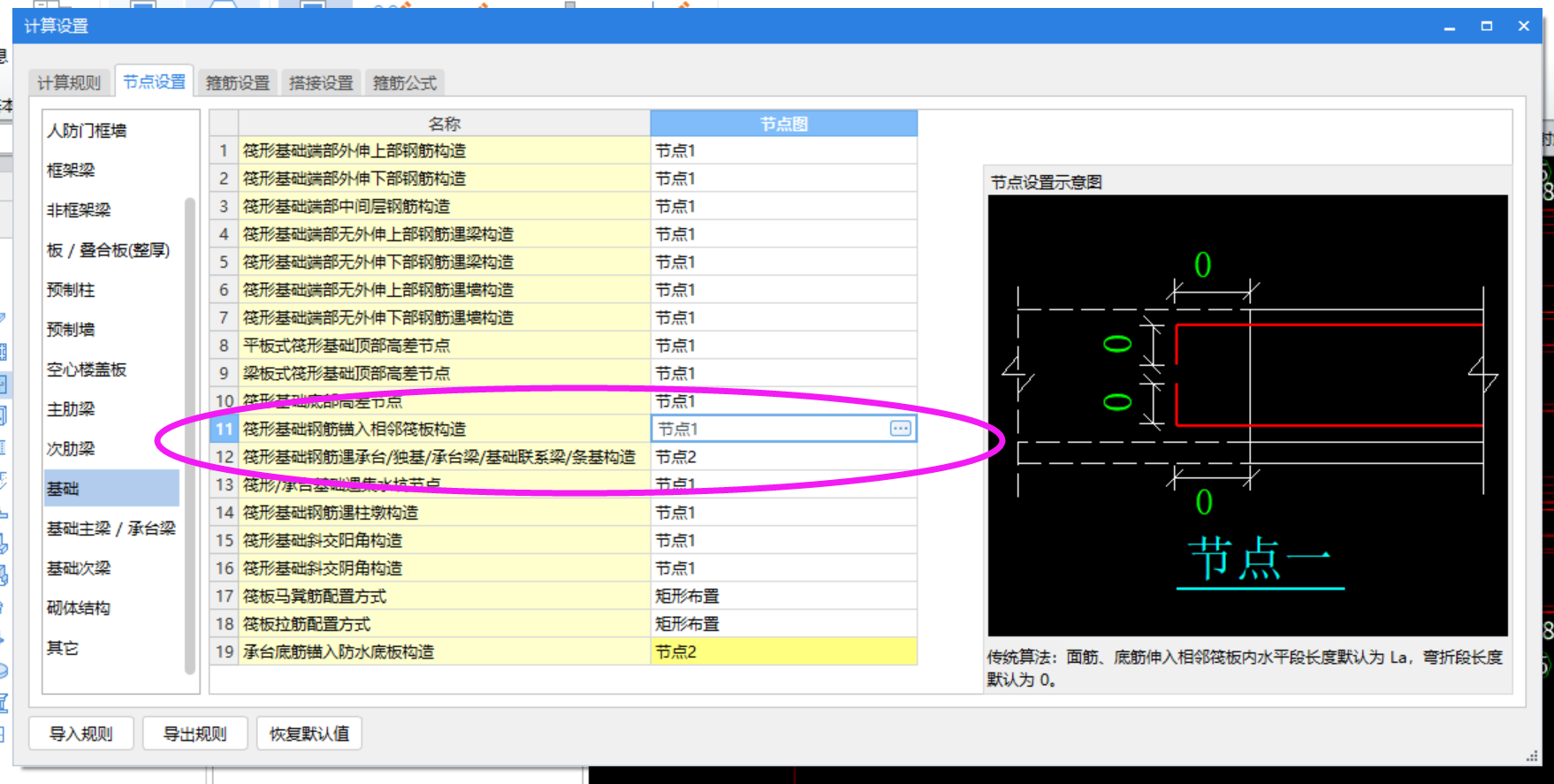Click the 节点一 diagram preview
This screenshot has height=784, width=1554.
point(1247,415)
